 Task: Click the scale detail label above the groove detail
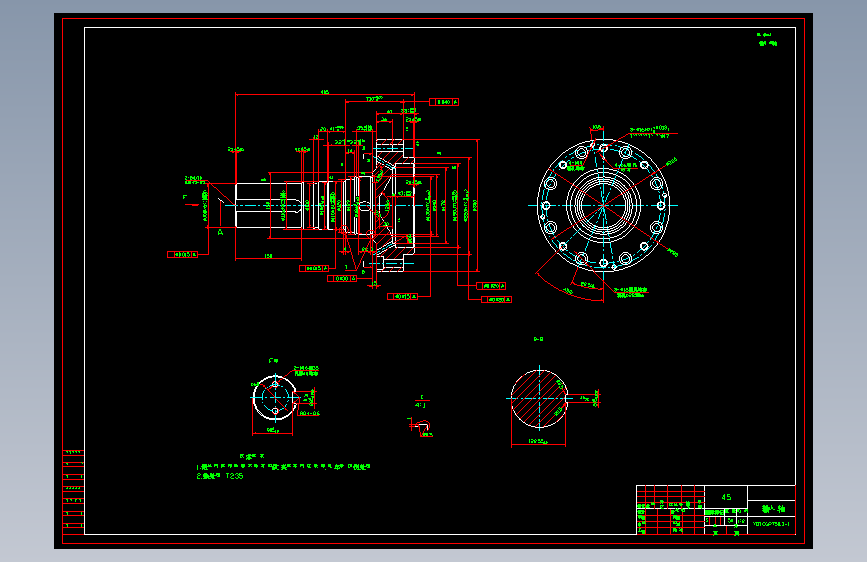click(421, 402)
